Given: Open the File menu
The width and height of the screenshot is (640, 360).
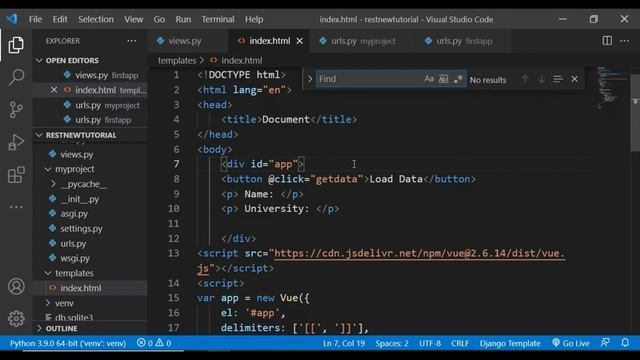Looking at the screenshot, I should click(x=36, y=19).
